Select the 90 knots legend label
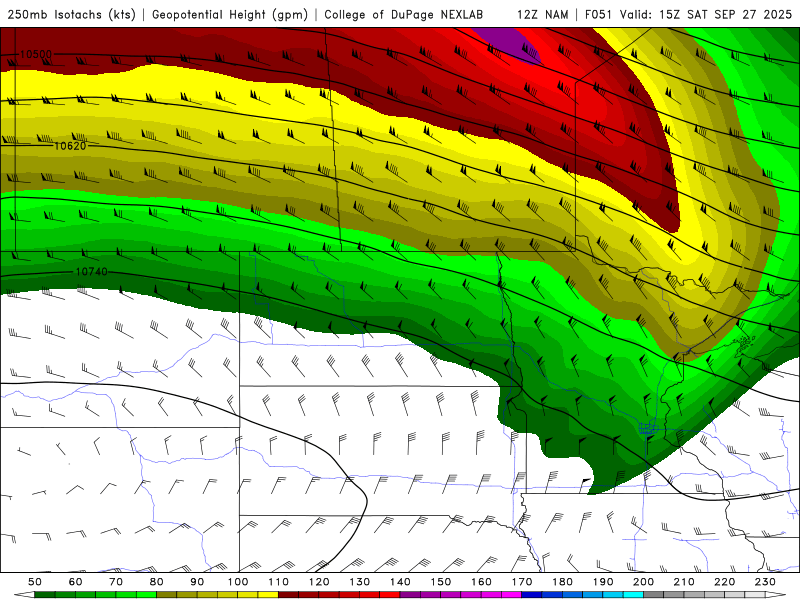Viewport: 800px width, 600px height. click(x=197, y=582)
